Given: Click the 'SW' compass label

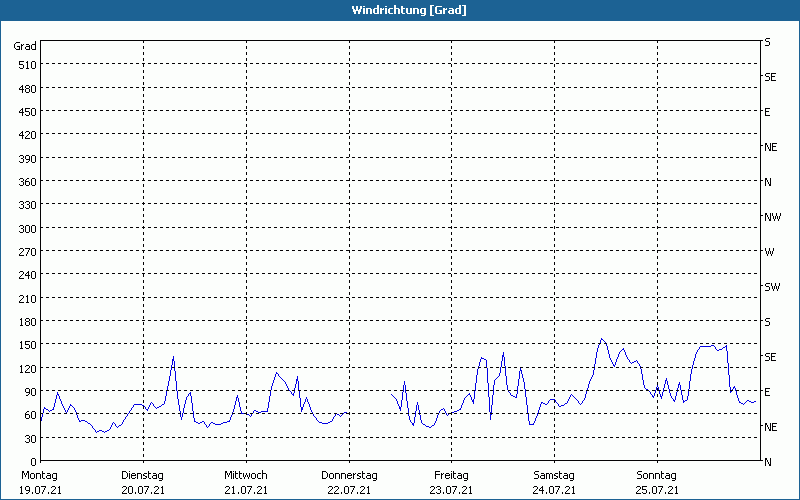Looking at the screenshot, I should pyautogui.click(x=772, y=287).
